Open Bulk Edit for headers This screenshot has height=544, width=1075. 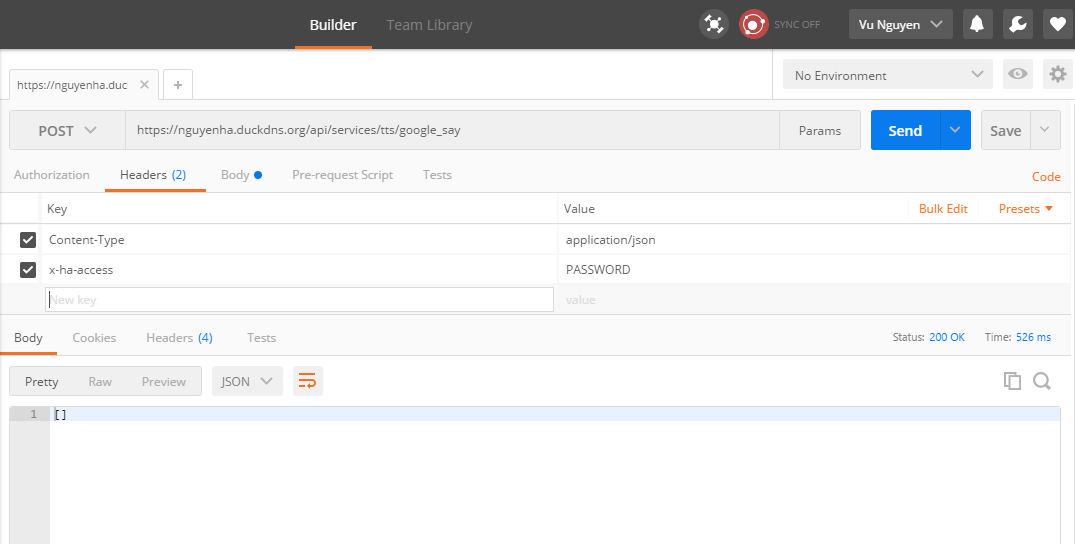coord(943,209)
